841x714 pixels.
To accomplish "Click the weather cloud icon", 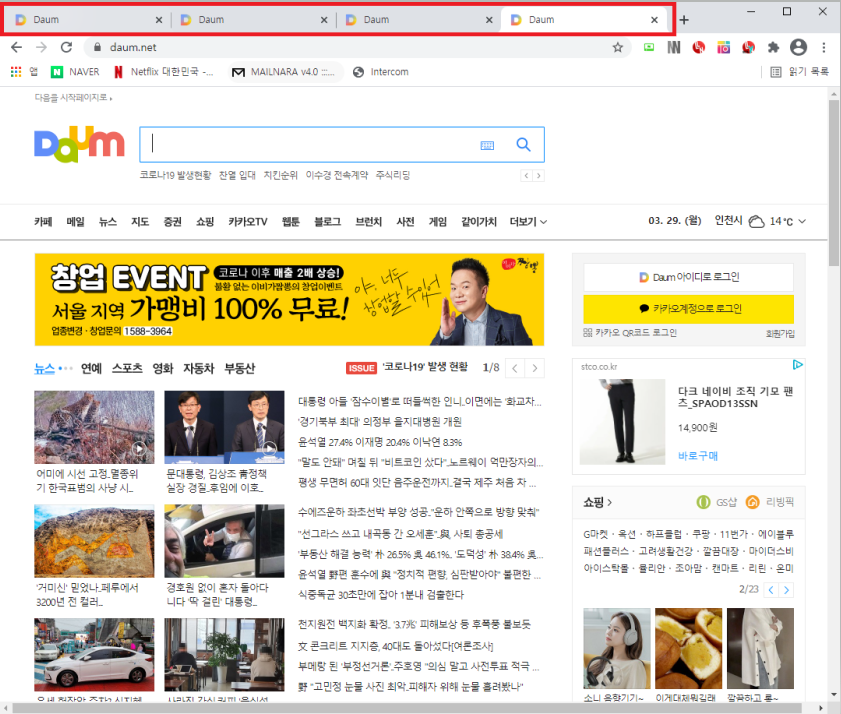I will (x=756, y=221).
